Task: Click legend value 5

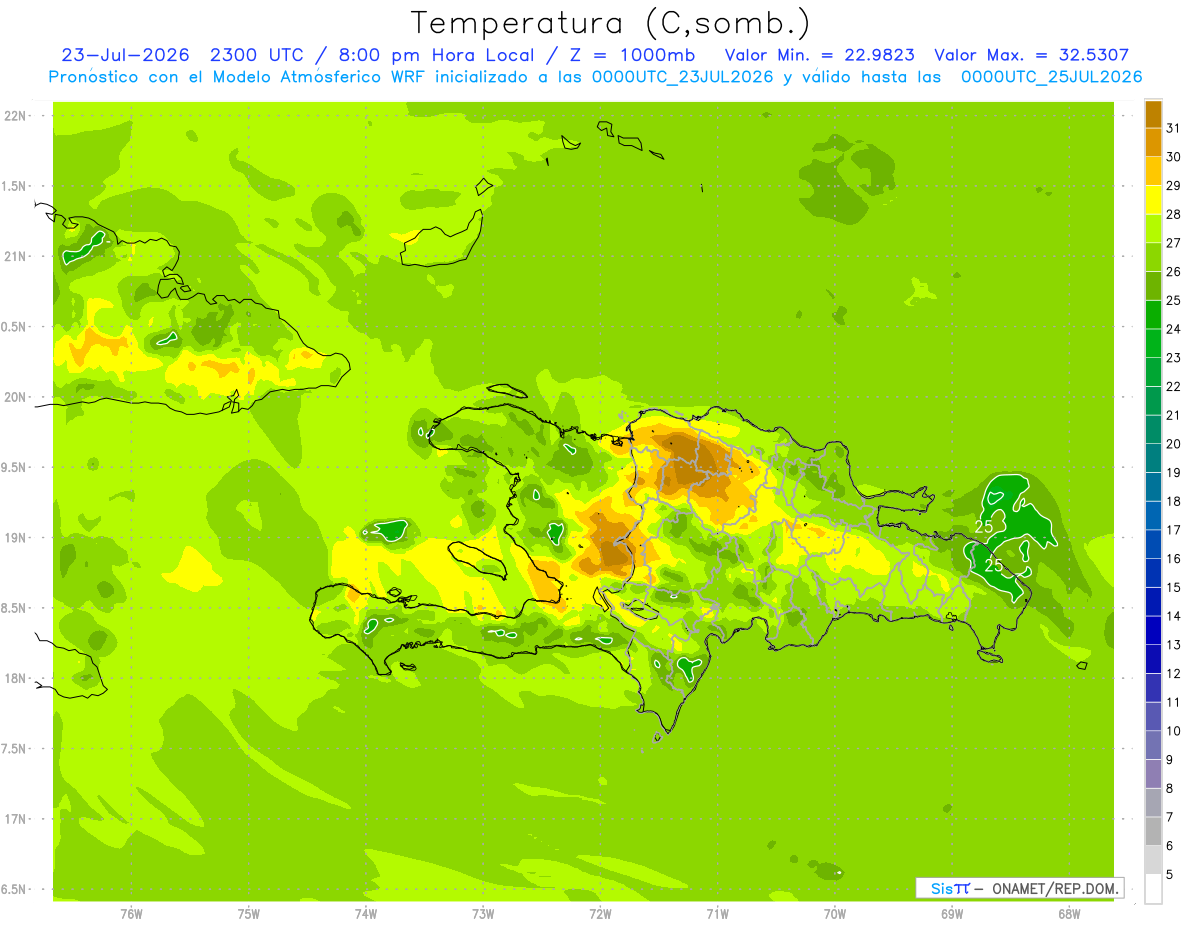Action: pyautogui.click(x=1169, y=874)
